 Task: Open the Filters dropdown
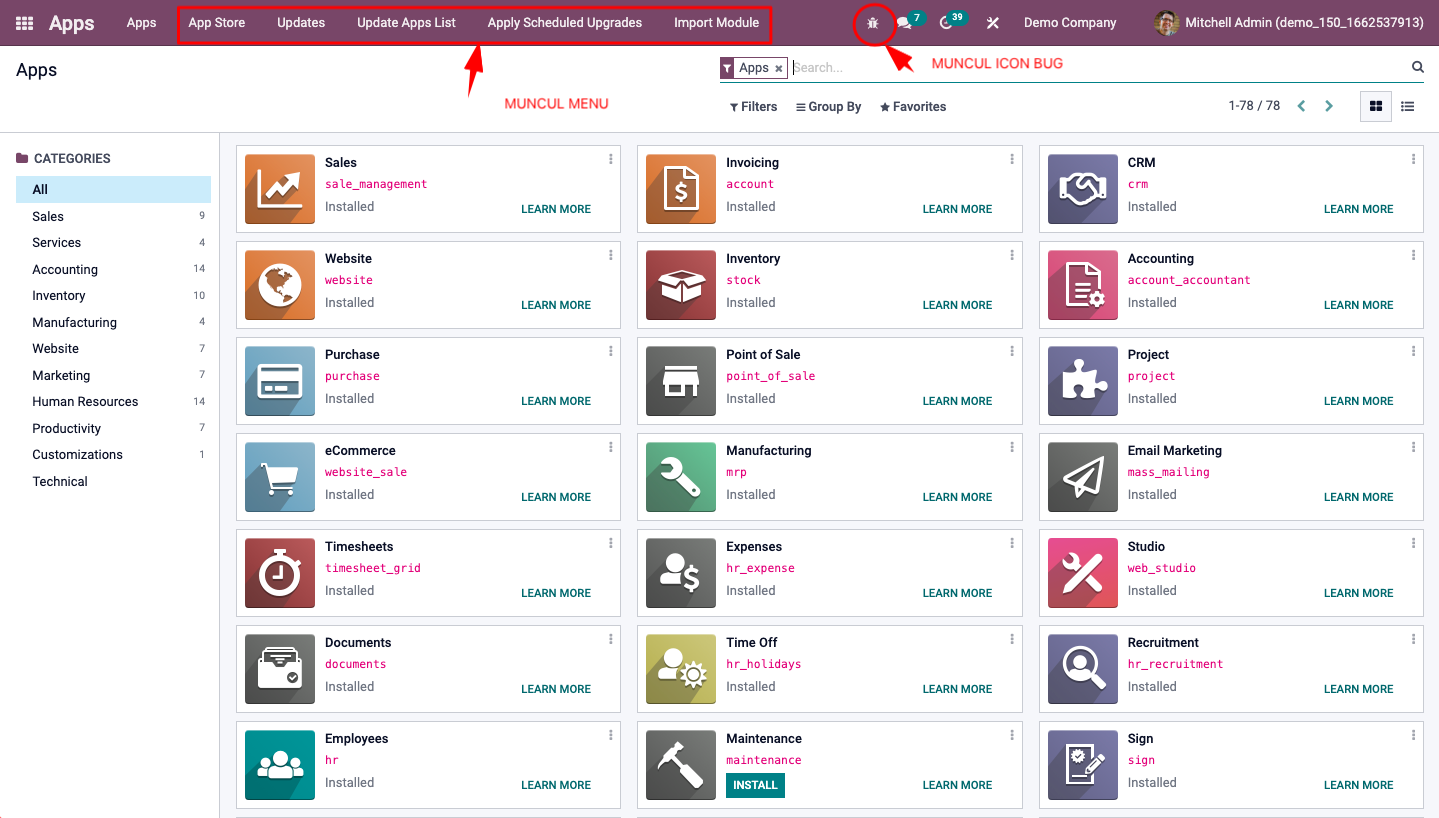752,106
